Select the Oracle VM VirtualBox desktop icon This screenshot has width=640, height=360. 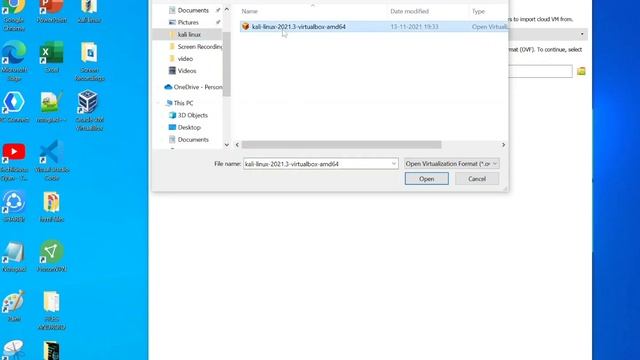click(x=89, y=110)
